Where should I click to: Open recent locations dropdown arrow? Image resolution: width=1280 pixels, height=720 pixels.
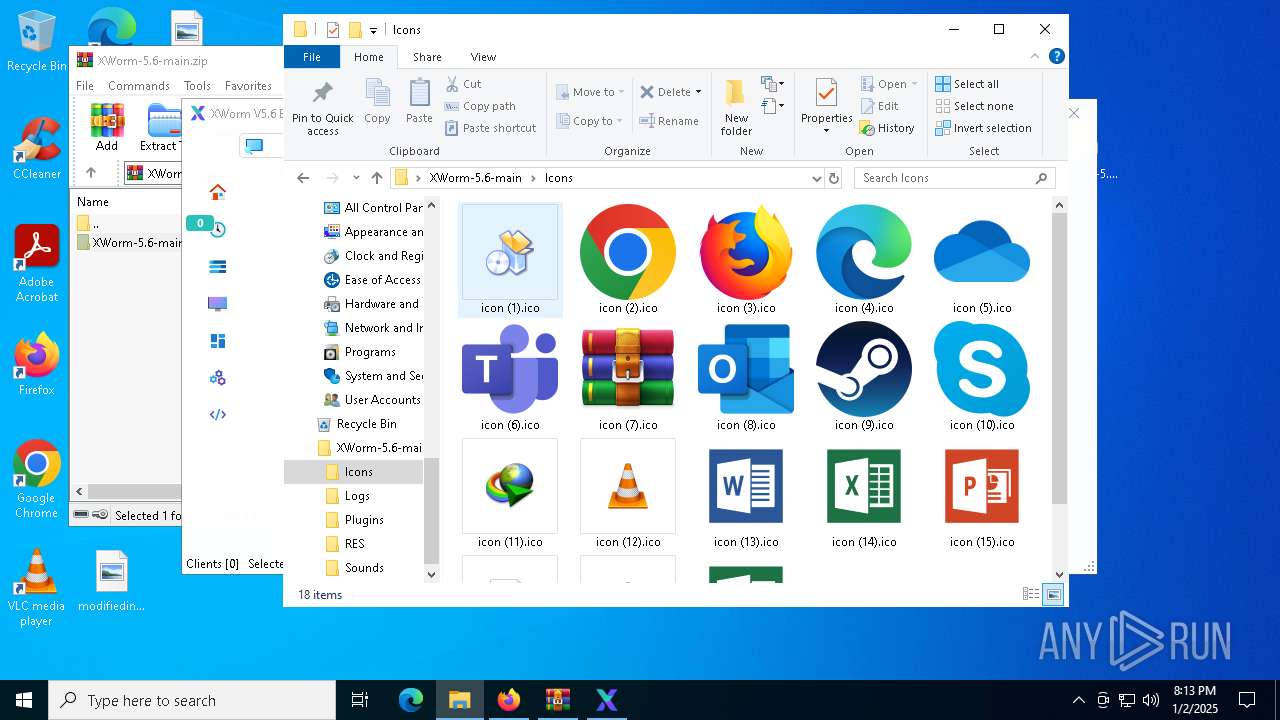click(356, 178)
